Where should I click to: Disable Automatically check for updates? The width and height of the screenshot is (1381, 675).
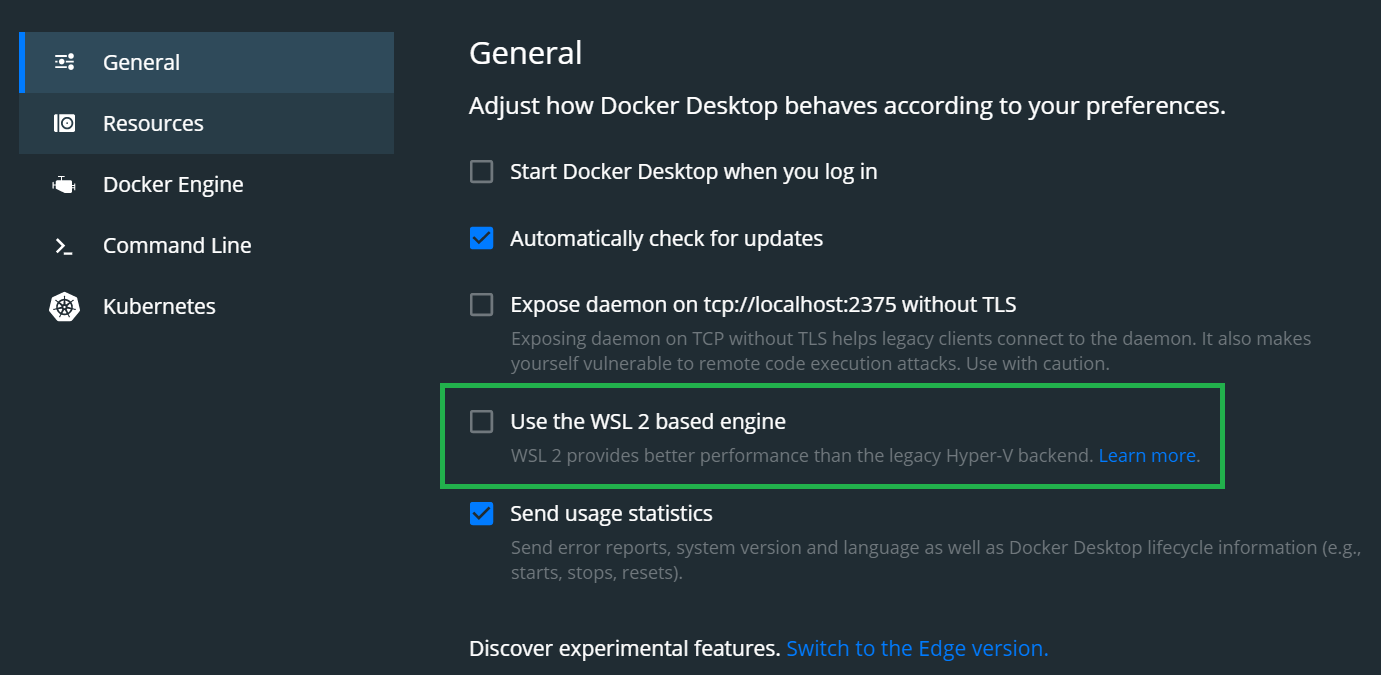(481, 238)
